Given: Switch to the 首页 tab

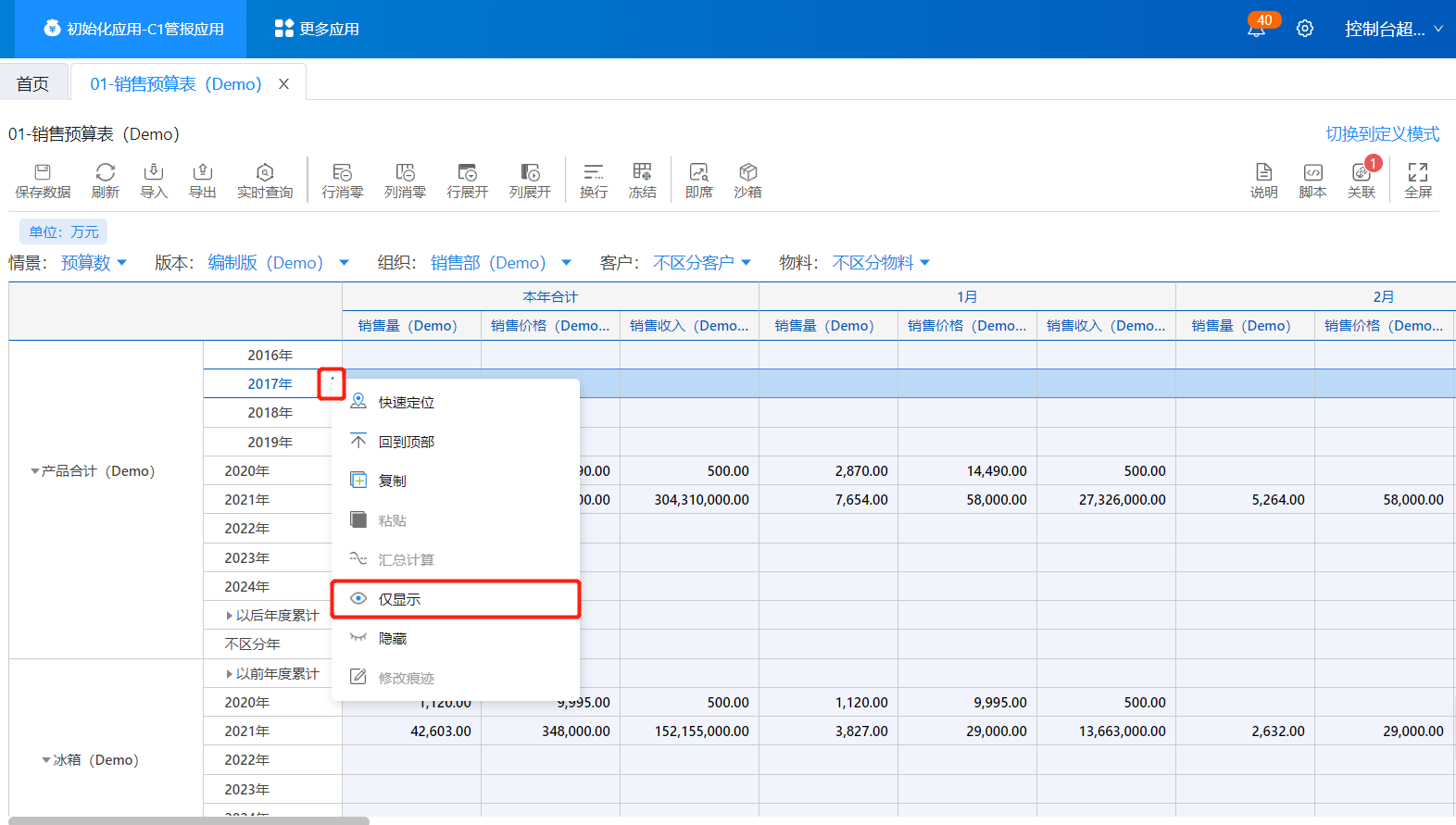Looking at the screenshot, I should [x=32, y=84].
